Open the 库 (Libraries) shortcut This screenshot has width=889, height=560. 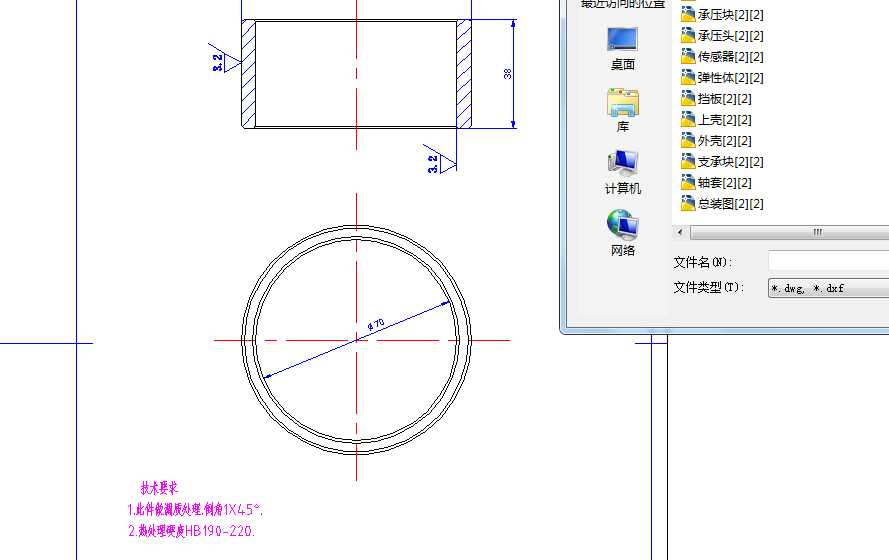pos(623,111)
